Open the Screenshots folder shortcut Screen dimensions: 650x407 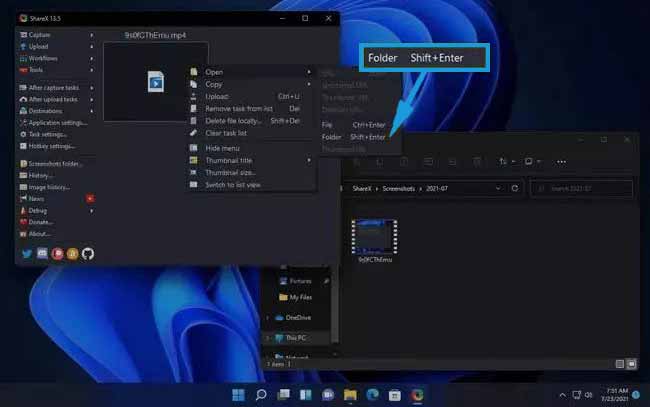click(x=55, y=163)
